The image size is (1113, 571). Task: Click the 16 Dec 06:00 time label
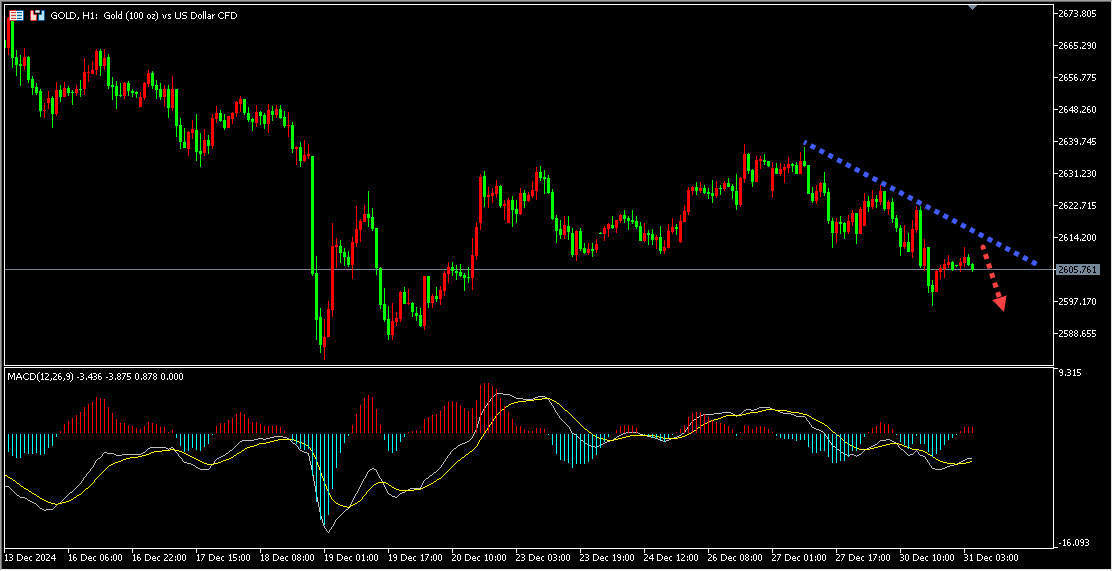click(96, 558)
